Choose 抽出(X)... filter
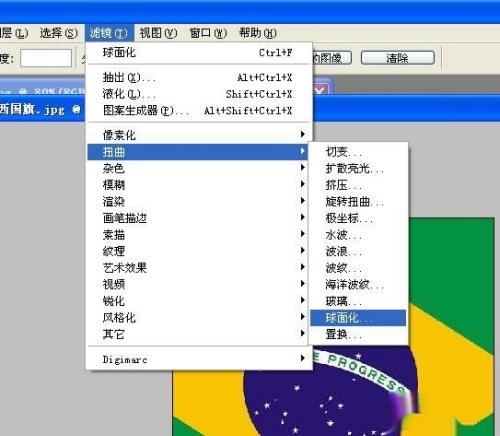 pos(199,78)
